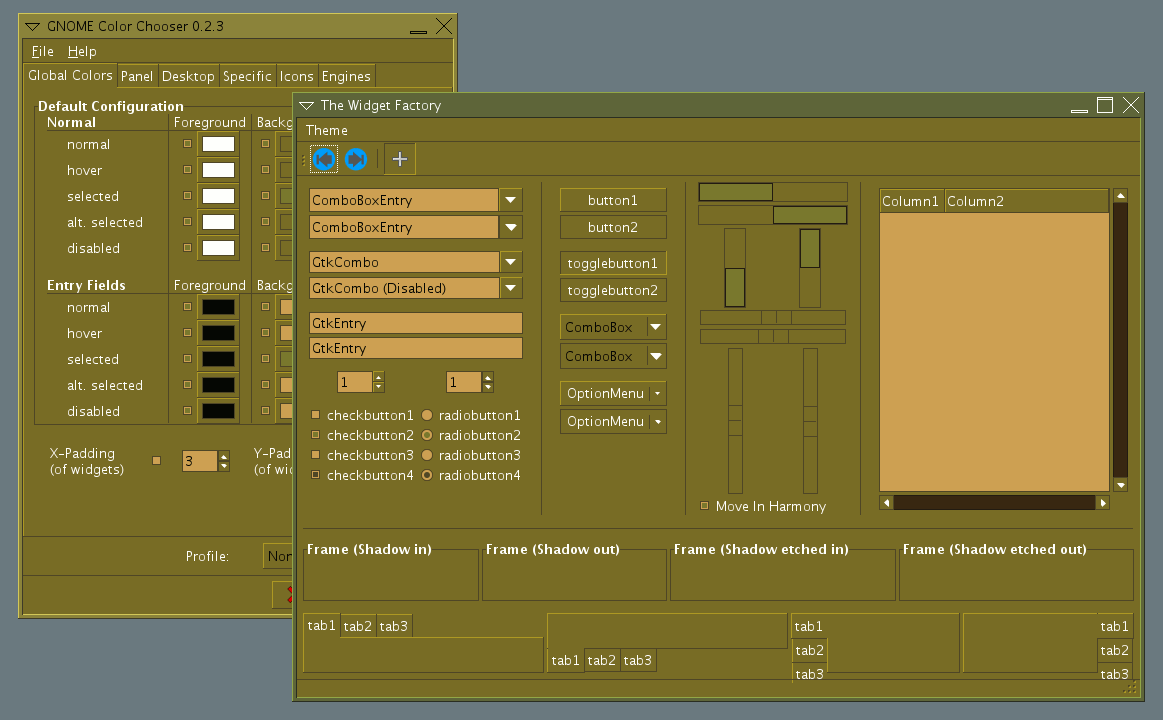The height and width of the screenshot is (720, 1163).
Task: Open the upper OptionMenu
Action: [x=613, y=393]
